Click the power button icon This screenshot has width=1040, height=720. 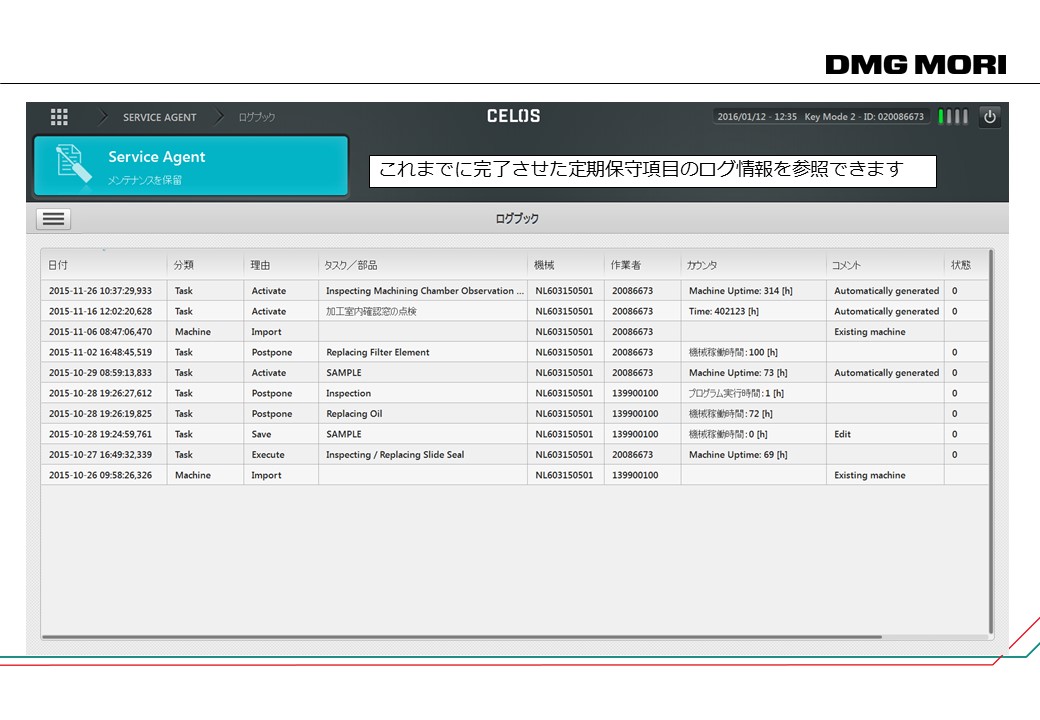pyautogui.click(x=990, y=117)
